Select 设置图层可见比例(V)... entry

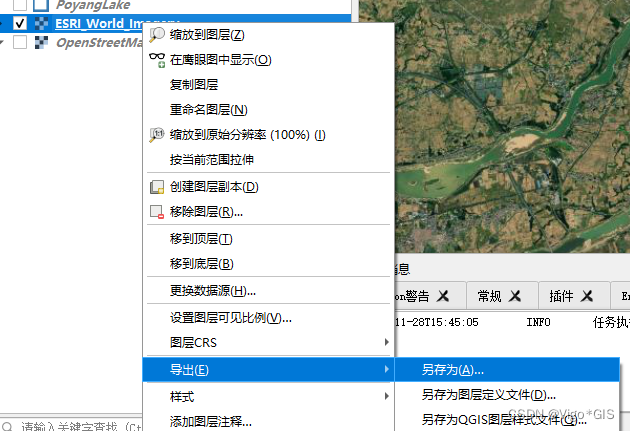point(269,318)
